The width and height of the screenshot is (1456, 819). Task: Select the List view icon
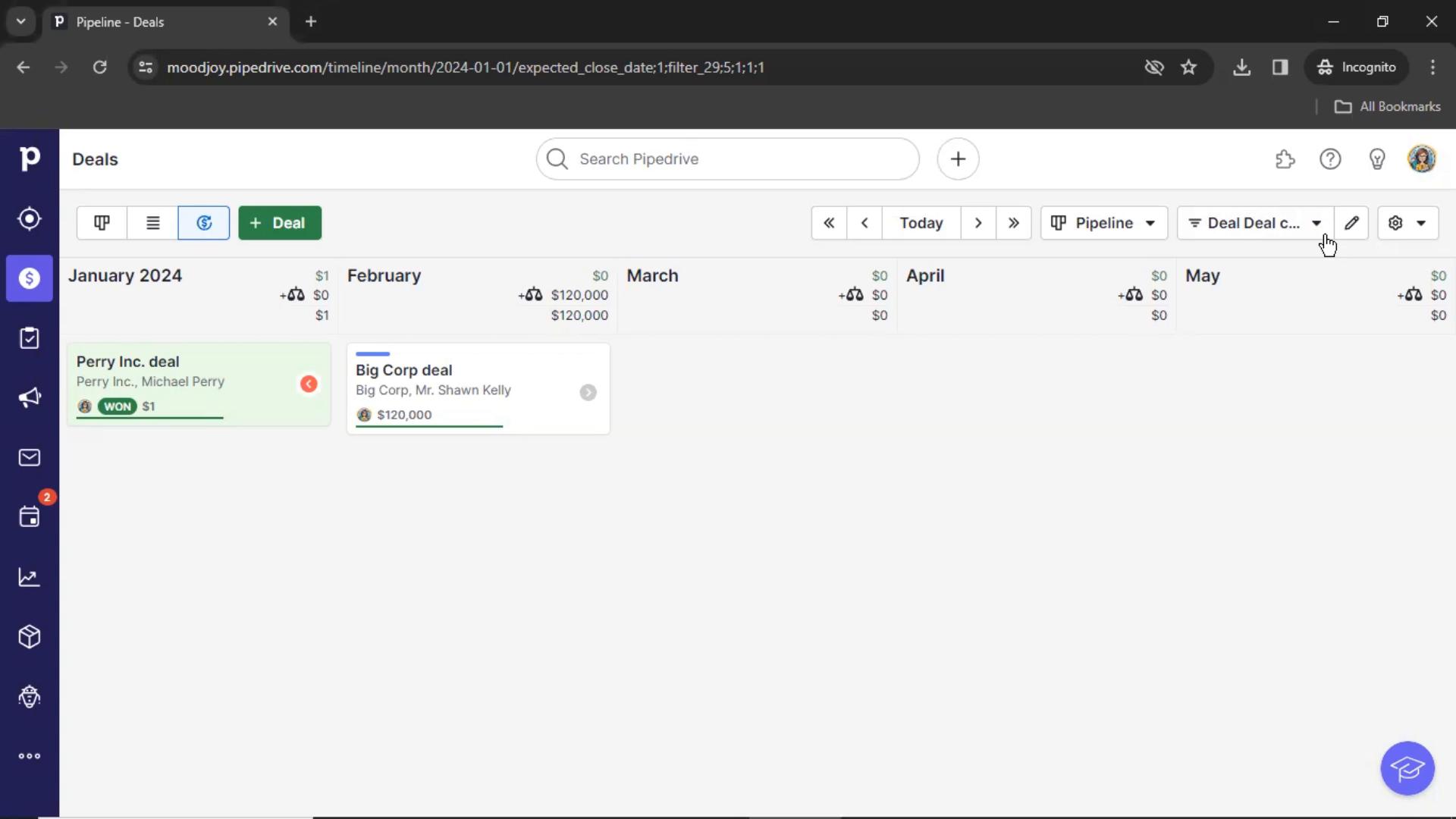pos(153,222)
